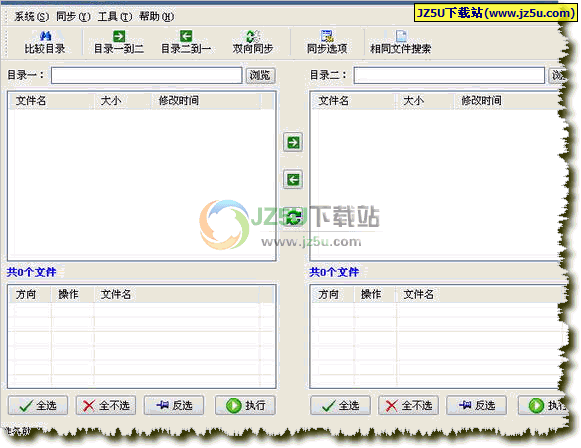This screenshot has width=581, height=448.
Task: Click 方向 column header in lower right list
Action: coord(332,295)
